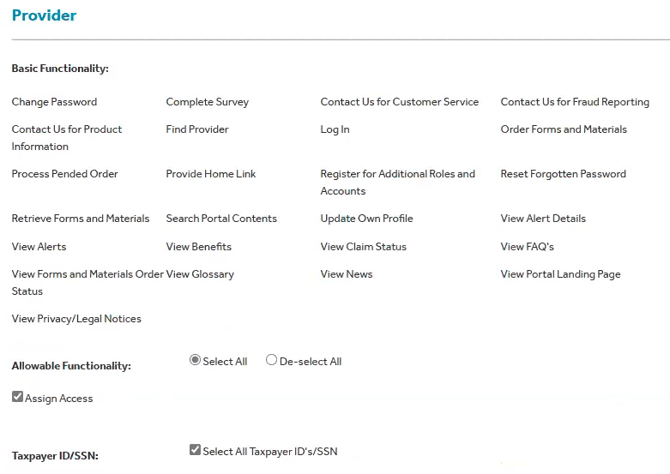Screen dimensions: 670x474
Task: Click View Privacy/Legal Notices
Action: point(76,319)
